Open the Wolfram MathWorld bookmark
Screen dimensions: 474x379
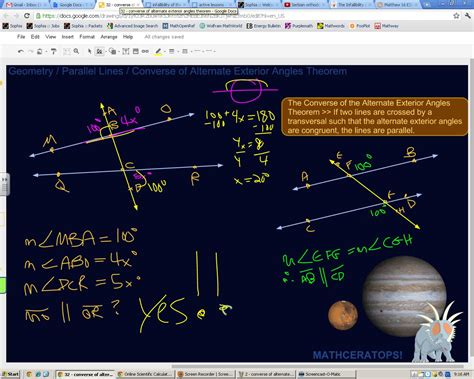click(x=221, y=26)
